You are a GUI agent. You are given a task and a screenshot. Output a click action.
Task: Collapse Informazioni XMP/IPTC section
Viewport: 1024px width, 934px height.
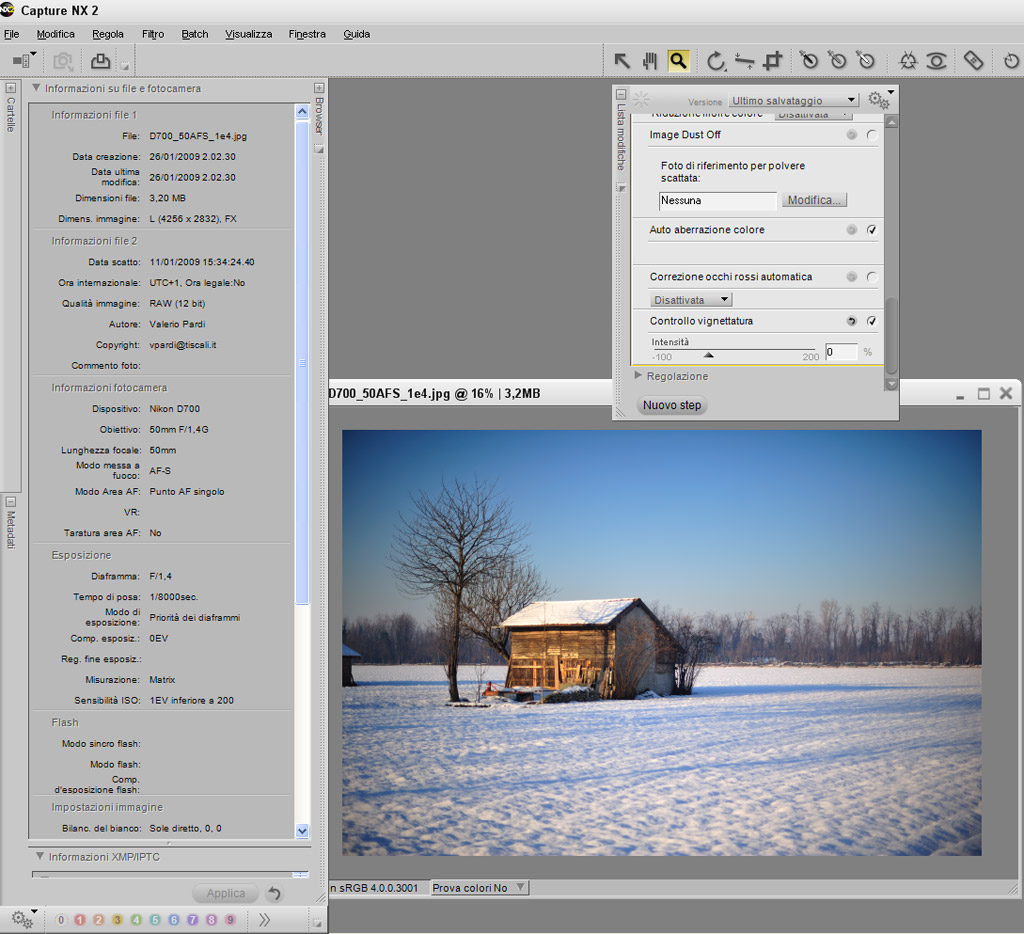coord(40,856)
